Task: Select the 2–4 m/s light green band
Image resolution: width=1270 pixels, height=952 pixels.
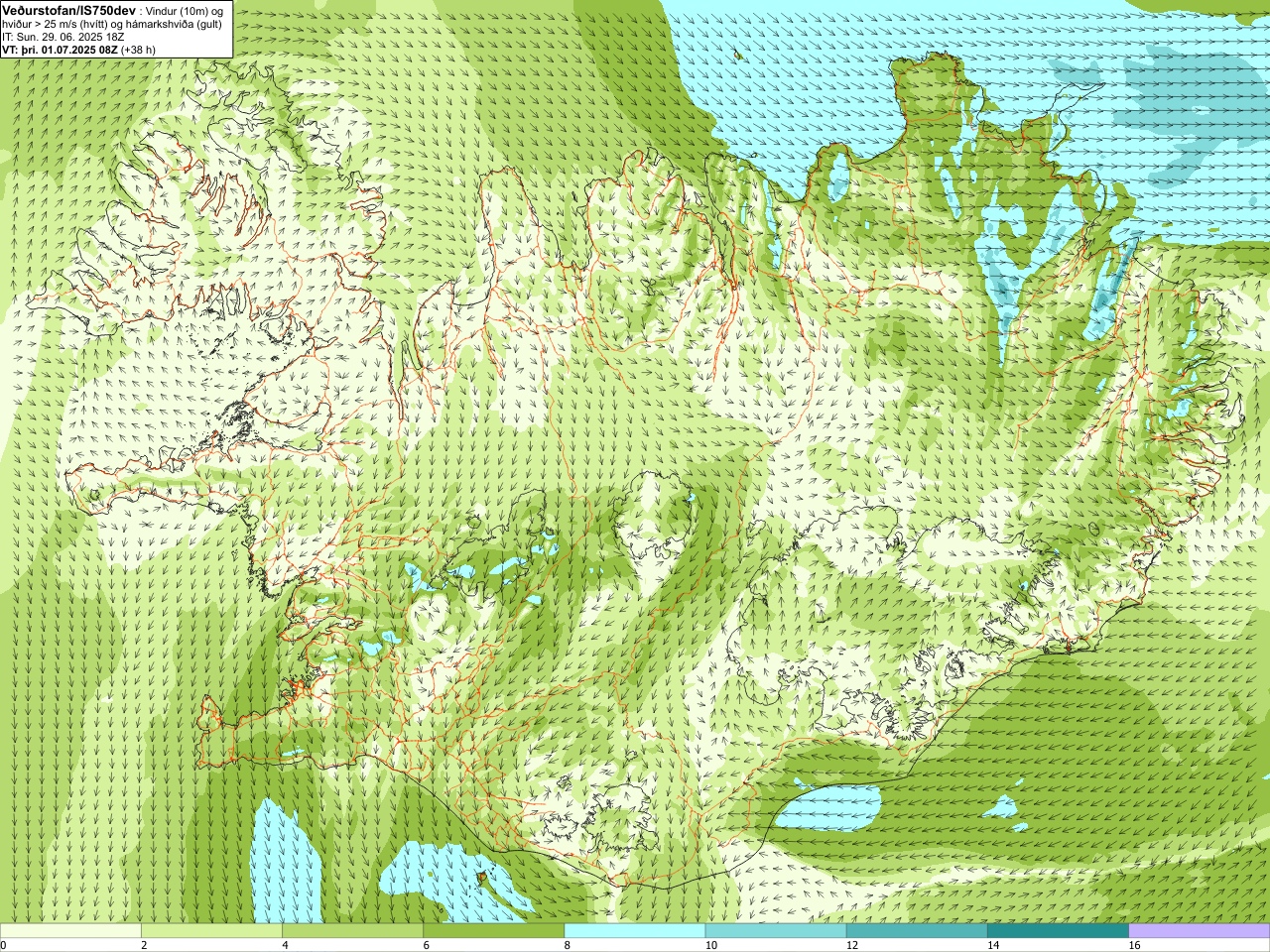Action: (211, 930)
